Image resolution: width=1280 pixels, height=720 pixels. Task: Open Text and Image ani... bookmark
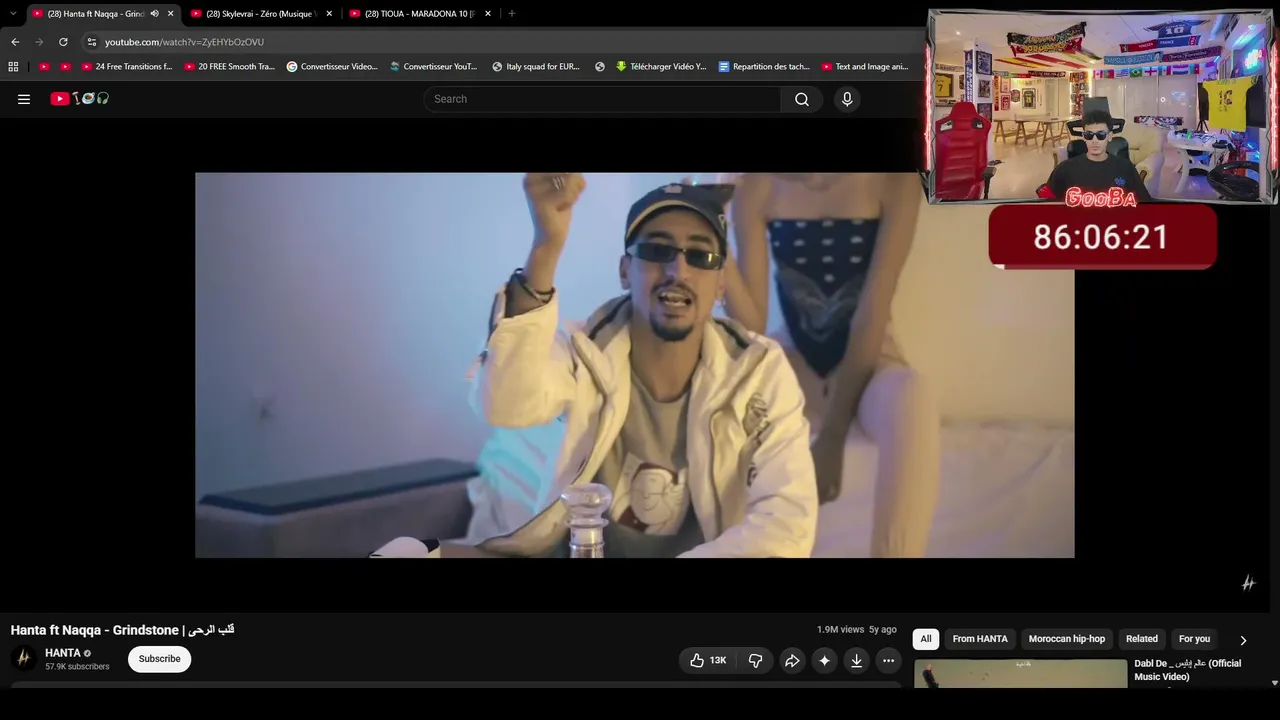pos(865,67)
